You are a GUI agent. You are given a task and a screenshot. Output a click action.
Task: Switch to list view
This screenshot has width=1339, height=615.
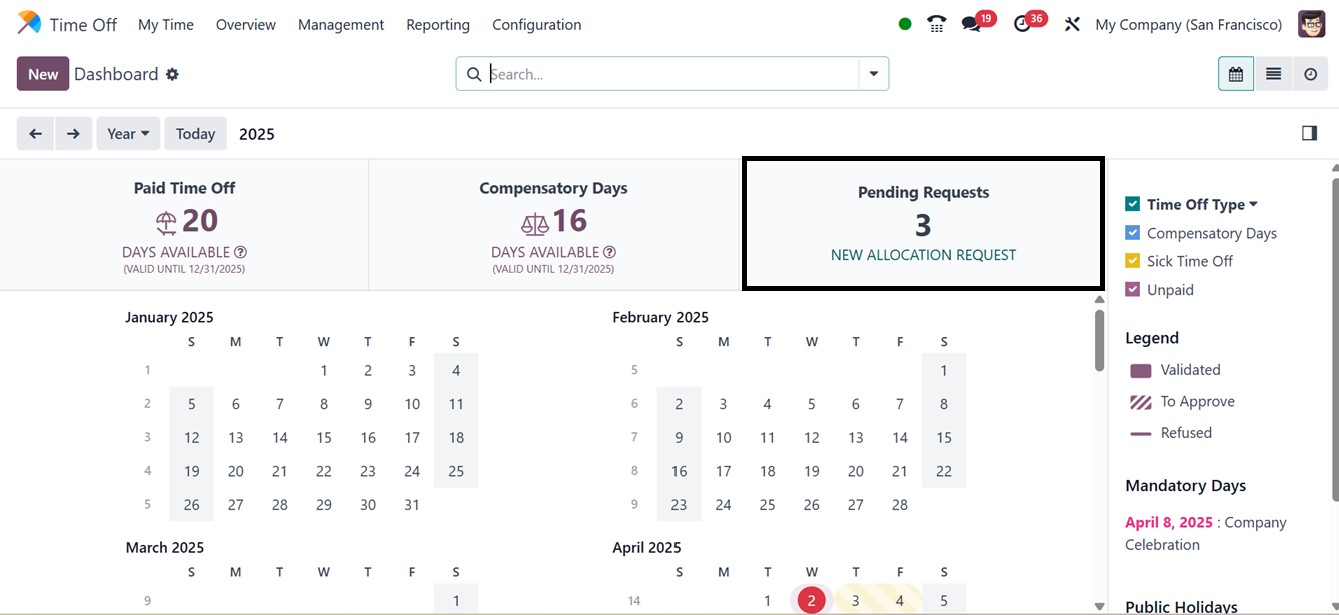(x=1273, y=74)
